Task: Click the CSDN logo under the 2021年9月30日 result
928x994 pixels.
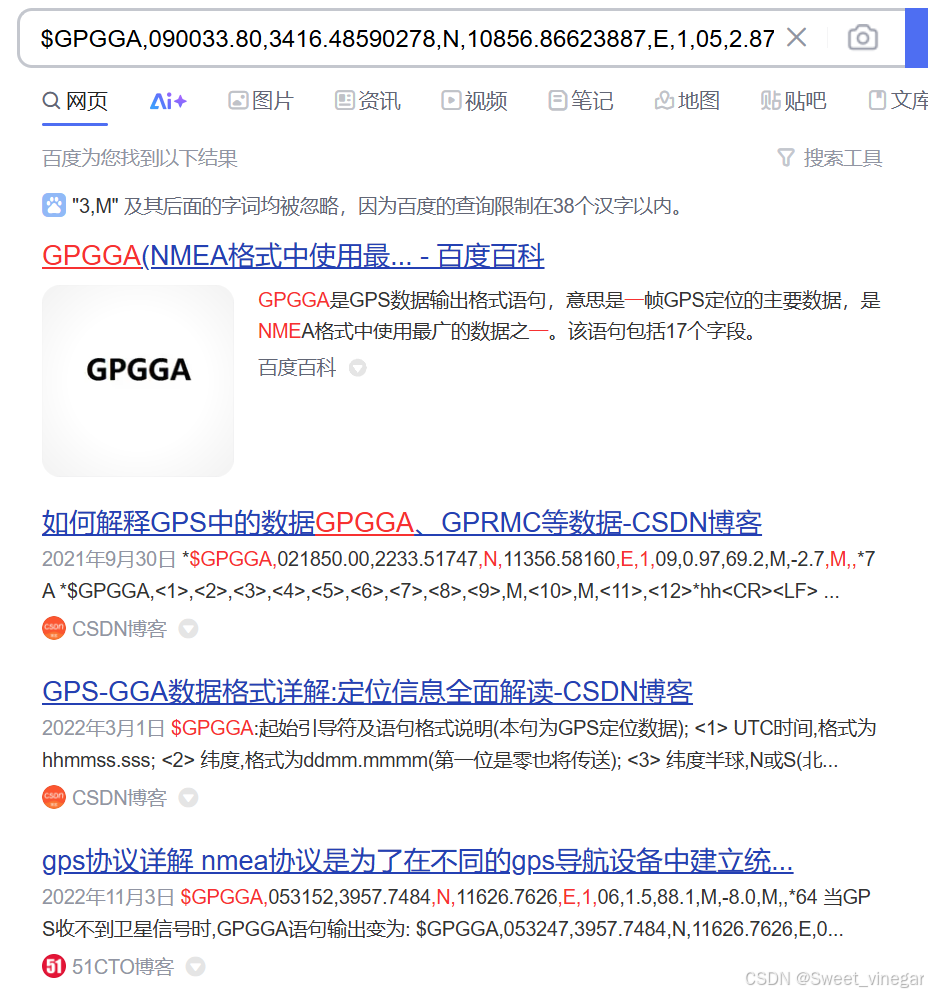Action: (x=54, y=628)
